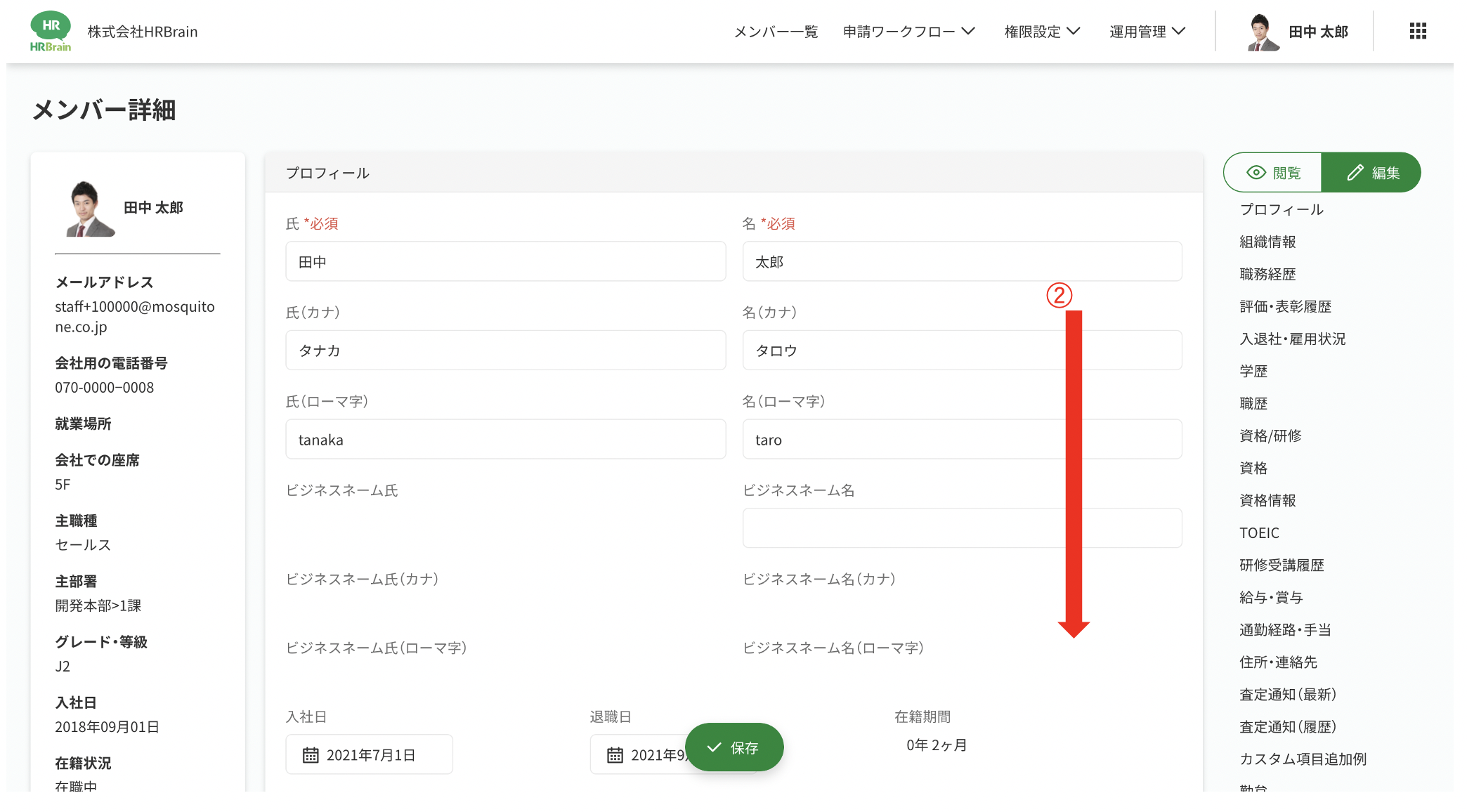Jump to TOEIC section

coord(1260,532)
